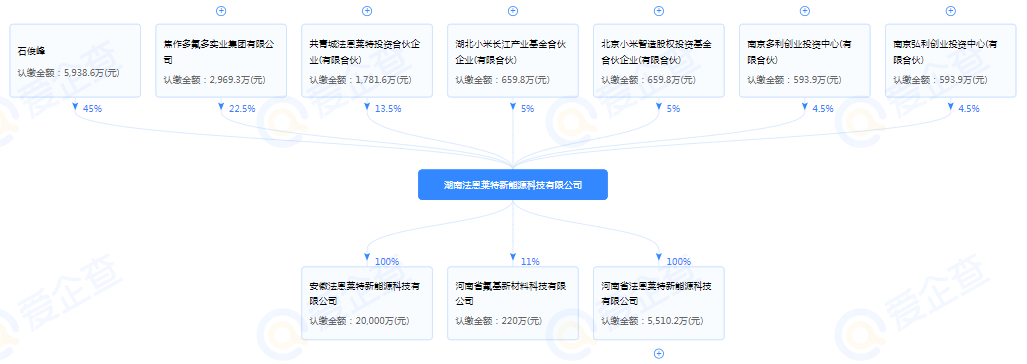The image size is (1027, 364).
Task: Expand plus icon above 湖北小米长江产业基金合伙企业
Action: pyautogui.click(x=513, y=10)
